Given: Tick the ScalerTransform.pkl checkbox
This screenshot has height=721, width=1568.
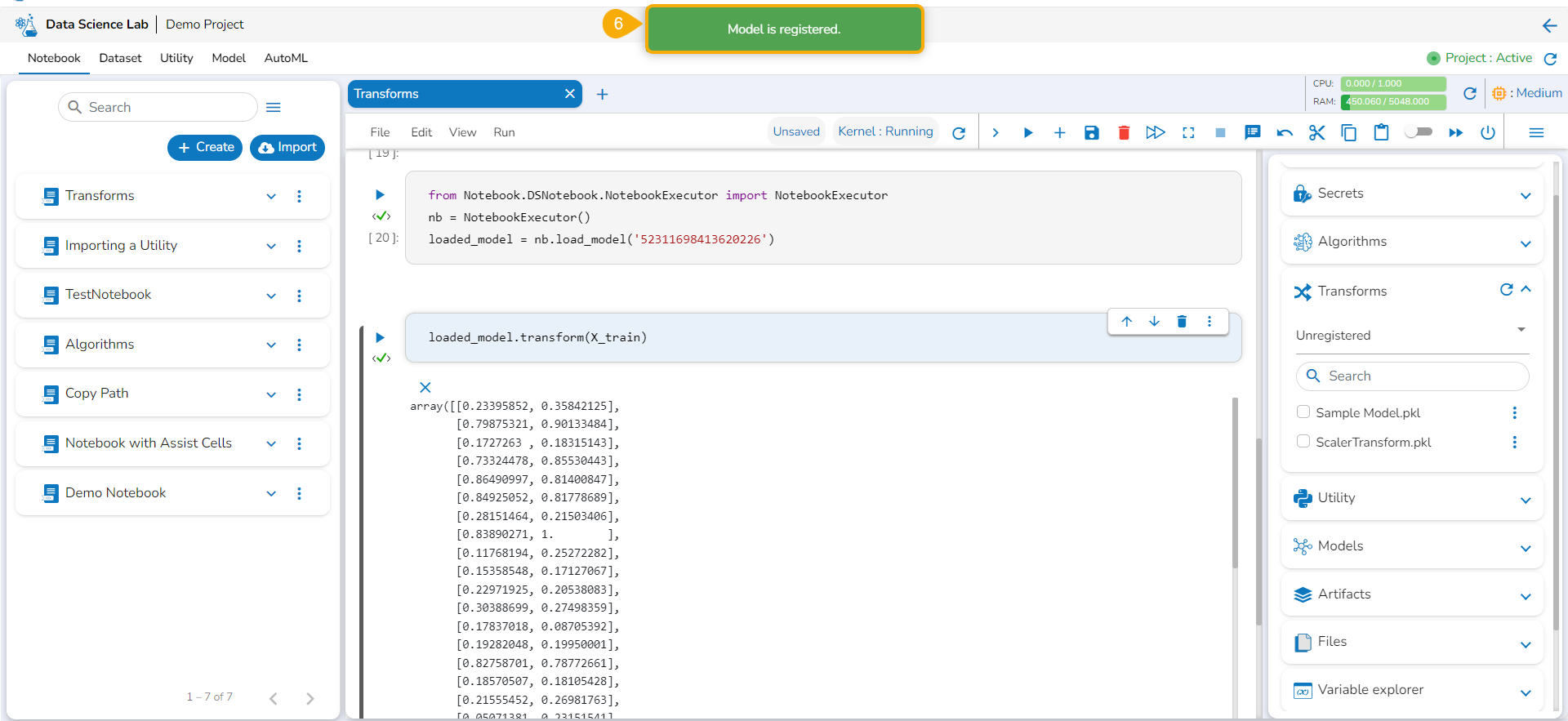Looking at the screenshot, I should [x=1303, y=442].
